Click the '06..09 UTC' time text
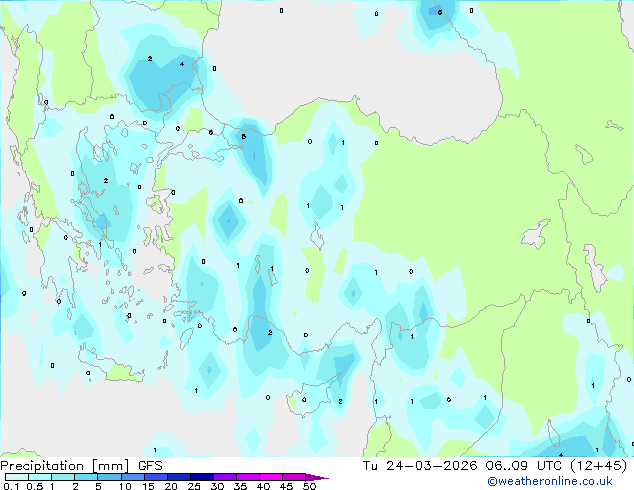The image size is (634, 490). pos(524,466)
